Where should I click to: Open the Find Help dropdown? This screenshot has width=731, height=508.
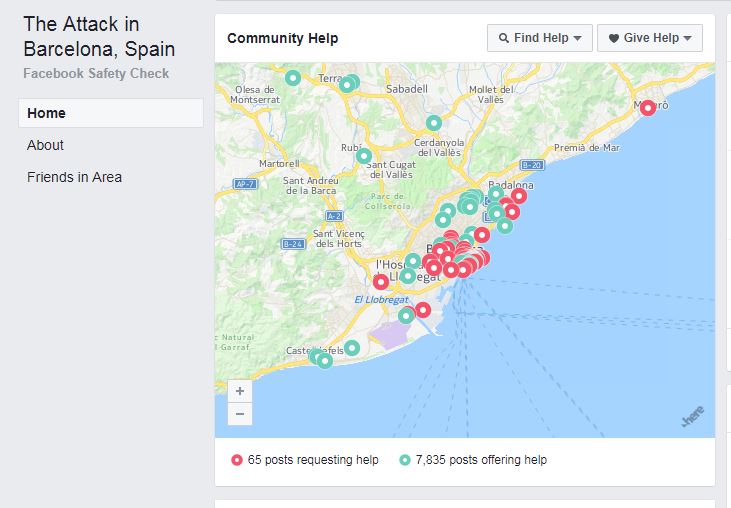click(x=539, y=38)
